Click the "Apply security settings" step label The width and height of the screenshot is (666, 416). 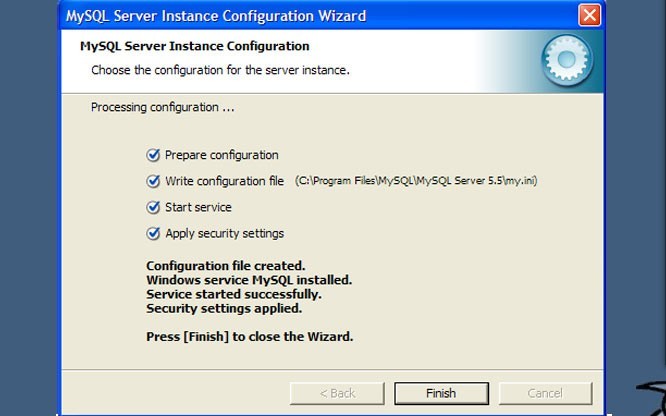pyautogui.click(x=224, y=233)
